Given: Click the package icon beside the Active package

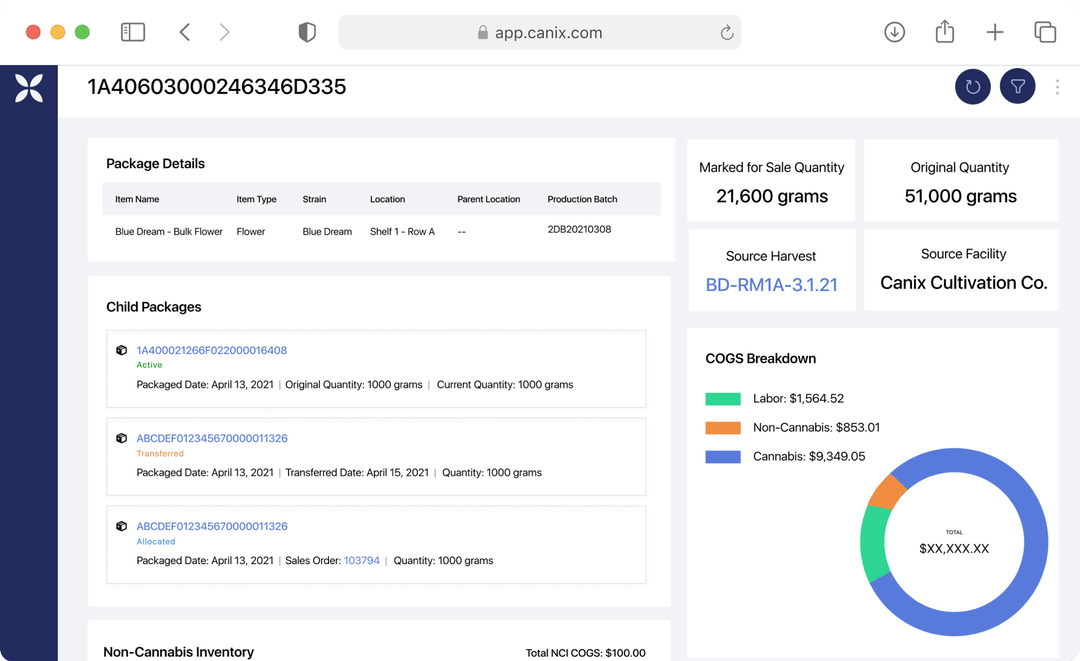Looking at the screenshot, I should click(x=121, y=350).
